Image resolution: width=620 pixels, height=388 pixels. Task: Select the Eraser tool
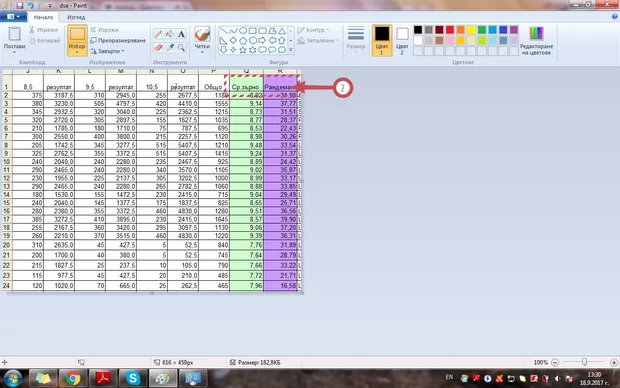click(x=158, y=48)
